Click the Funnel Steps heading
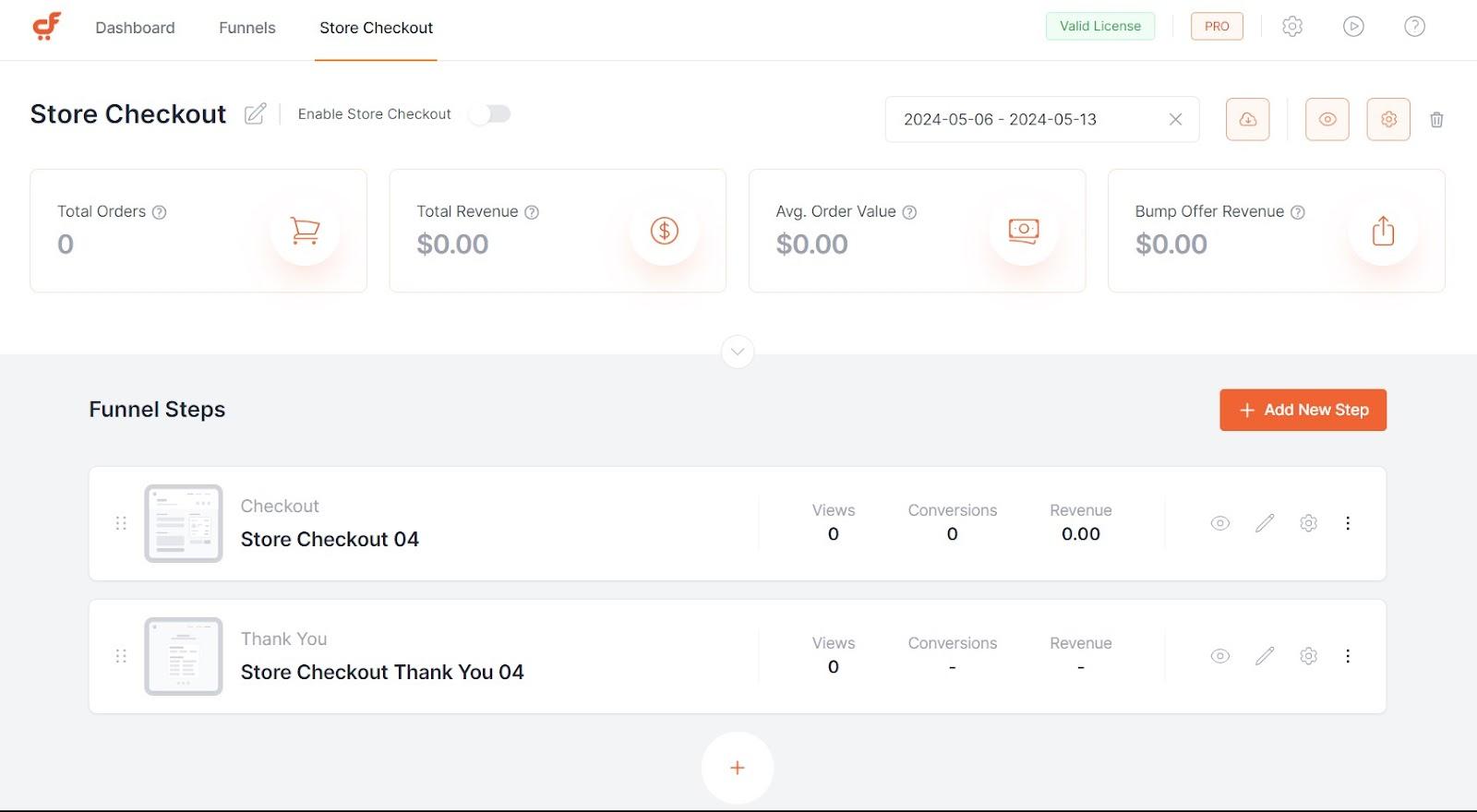 [157, 409]
